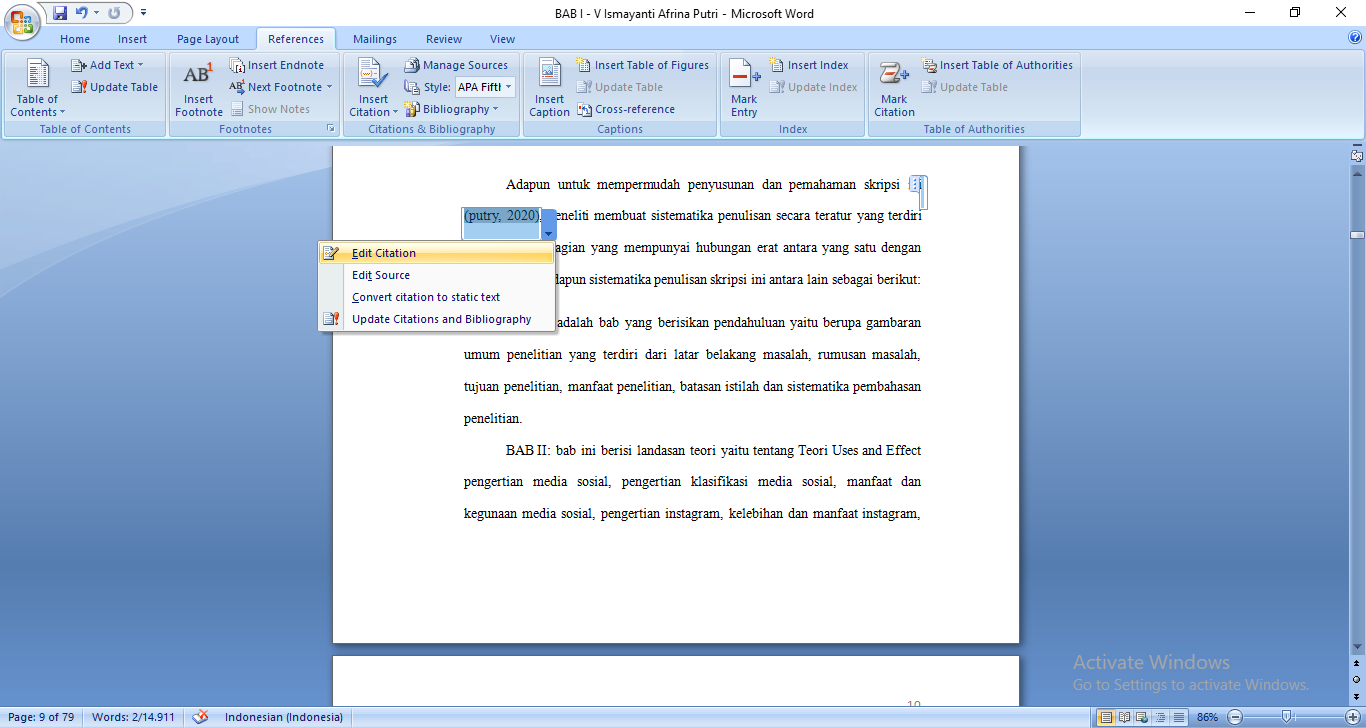Click the Zoom Out minus button
The image size is (1366, 728).
[x=1235, y=717]
